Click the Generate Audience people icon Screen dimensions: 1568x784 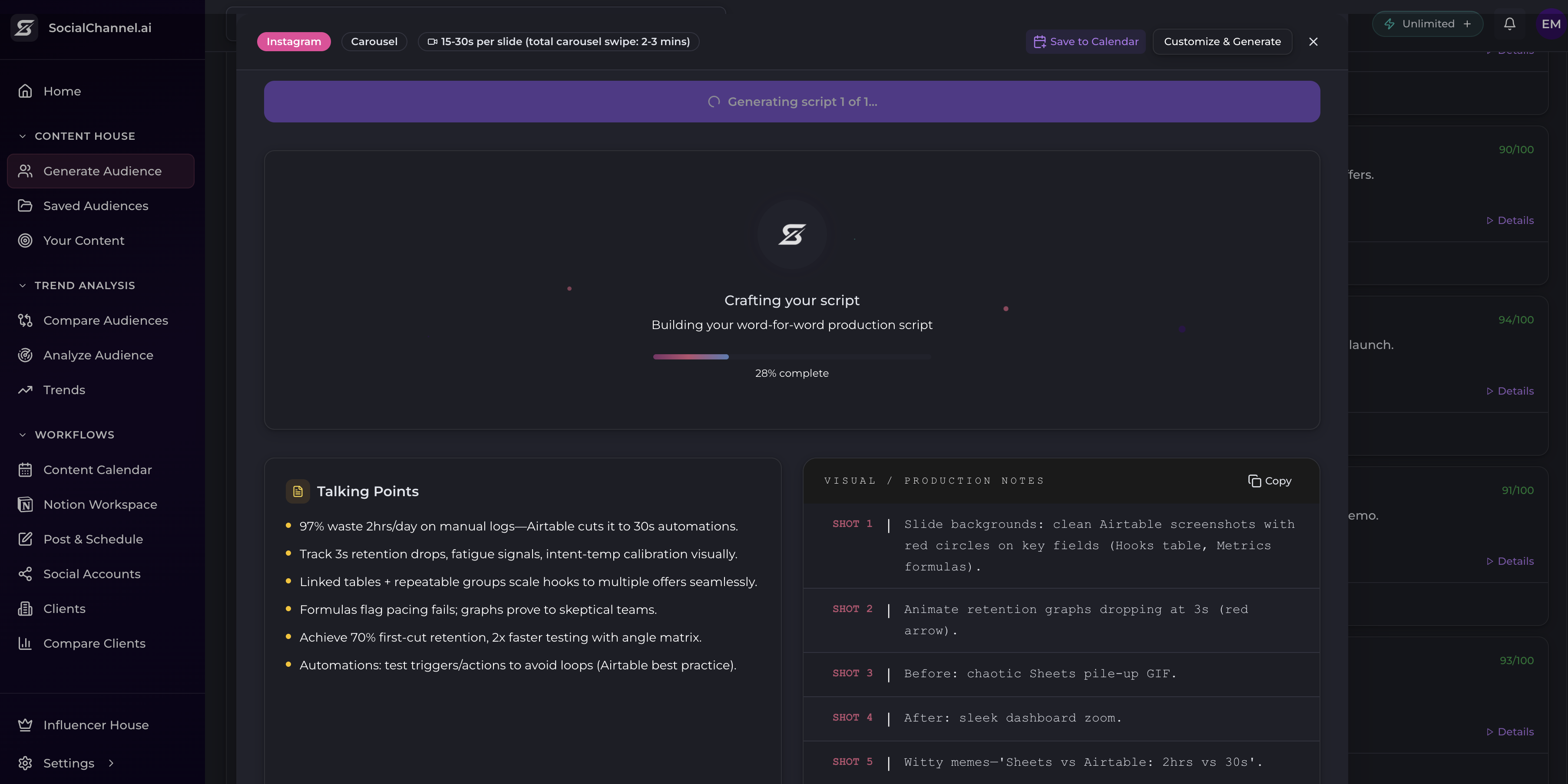25,171
